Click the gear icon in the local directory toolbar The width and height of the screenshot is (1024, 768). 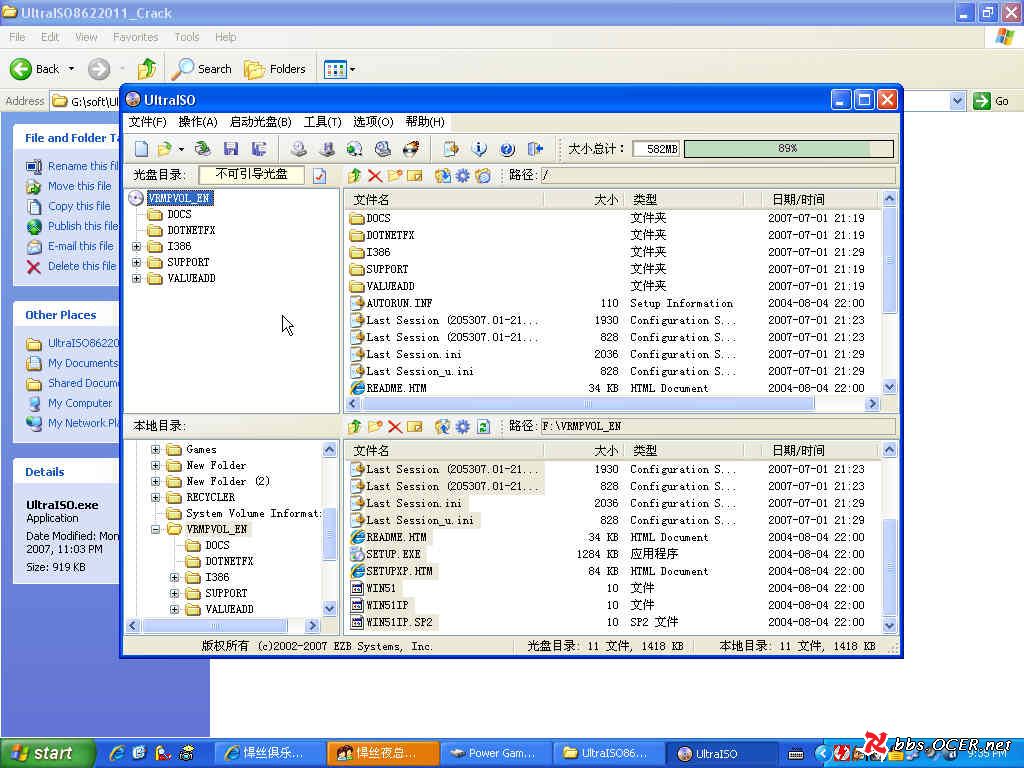[x=462, y=426]
